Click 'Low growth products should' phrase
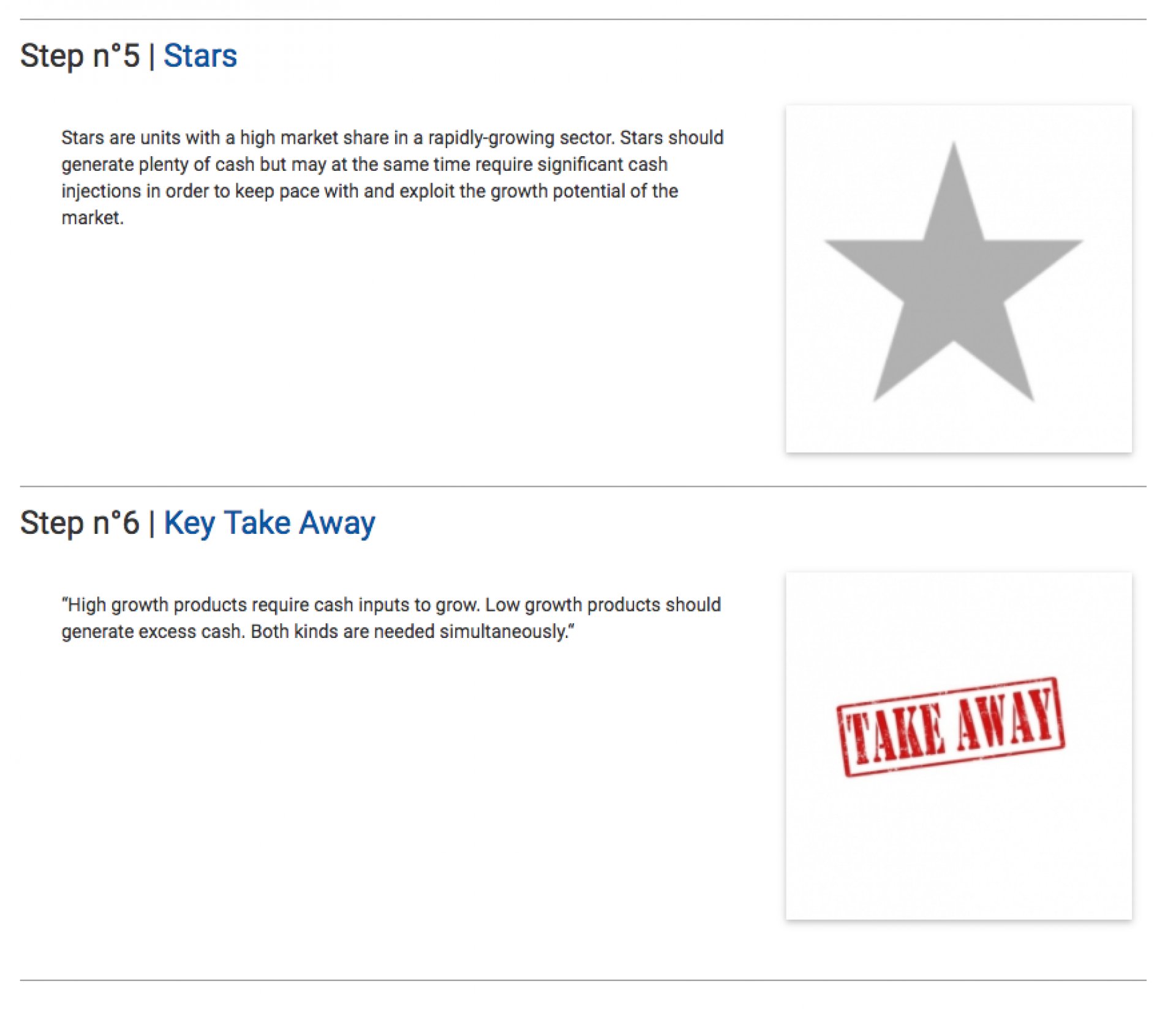Image resolution: width=1176 pixels, height=1009 pixels. coord(603,605)
